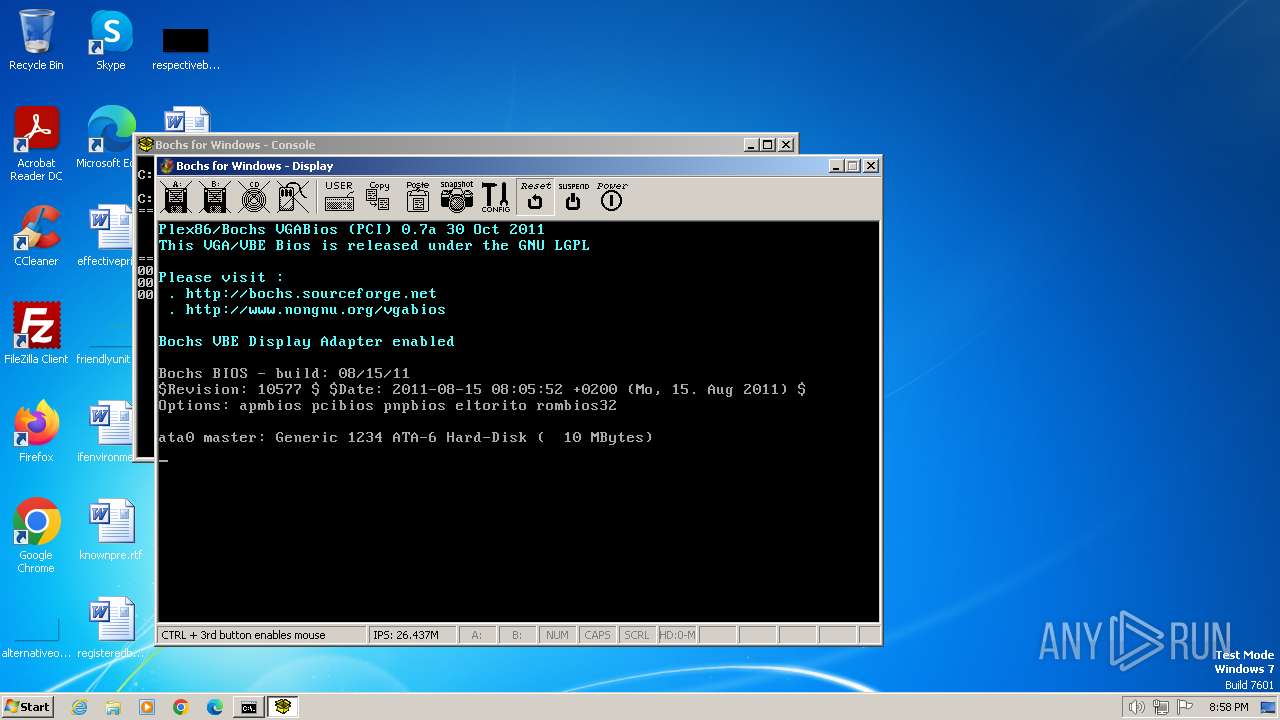
Task: Switch to the Bochs taskbar item
Action: 284,707
